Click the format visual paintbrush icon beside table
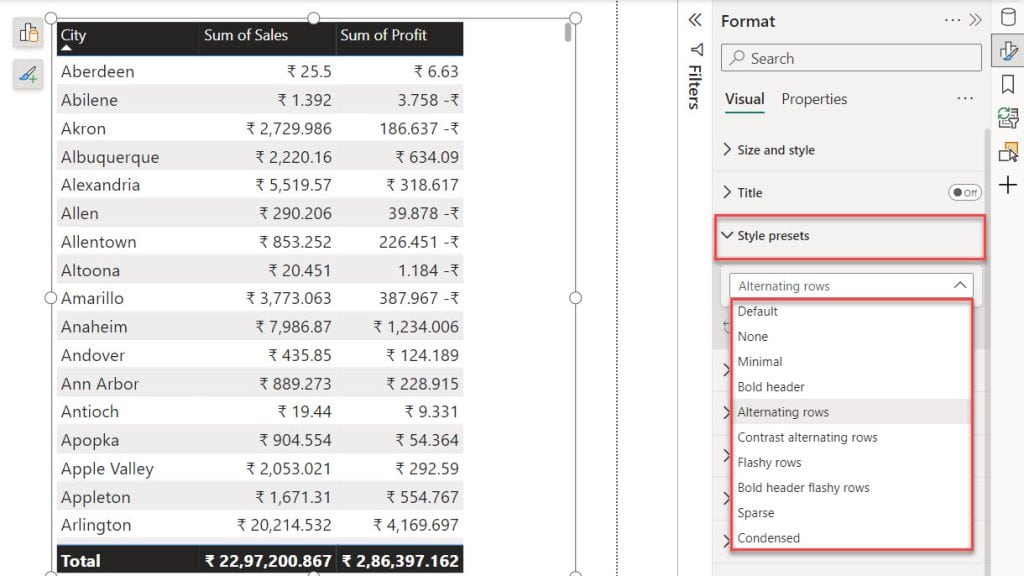This screenshot has width=1024, height=576. (x=28, y=74)
